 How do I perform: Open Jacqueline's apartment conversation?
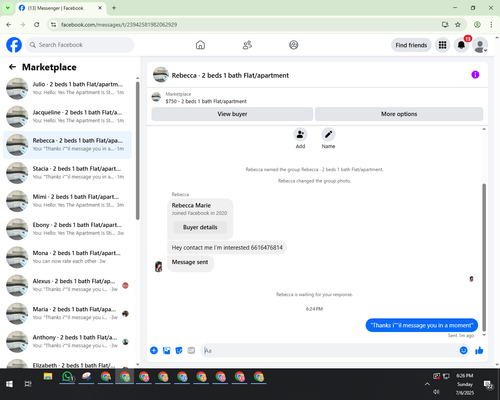(67, 117)
